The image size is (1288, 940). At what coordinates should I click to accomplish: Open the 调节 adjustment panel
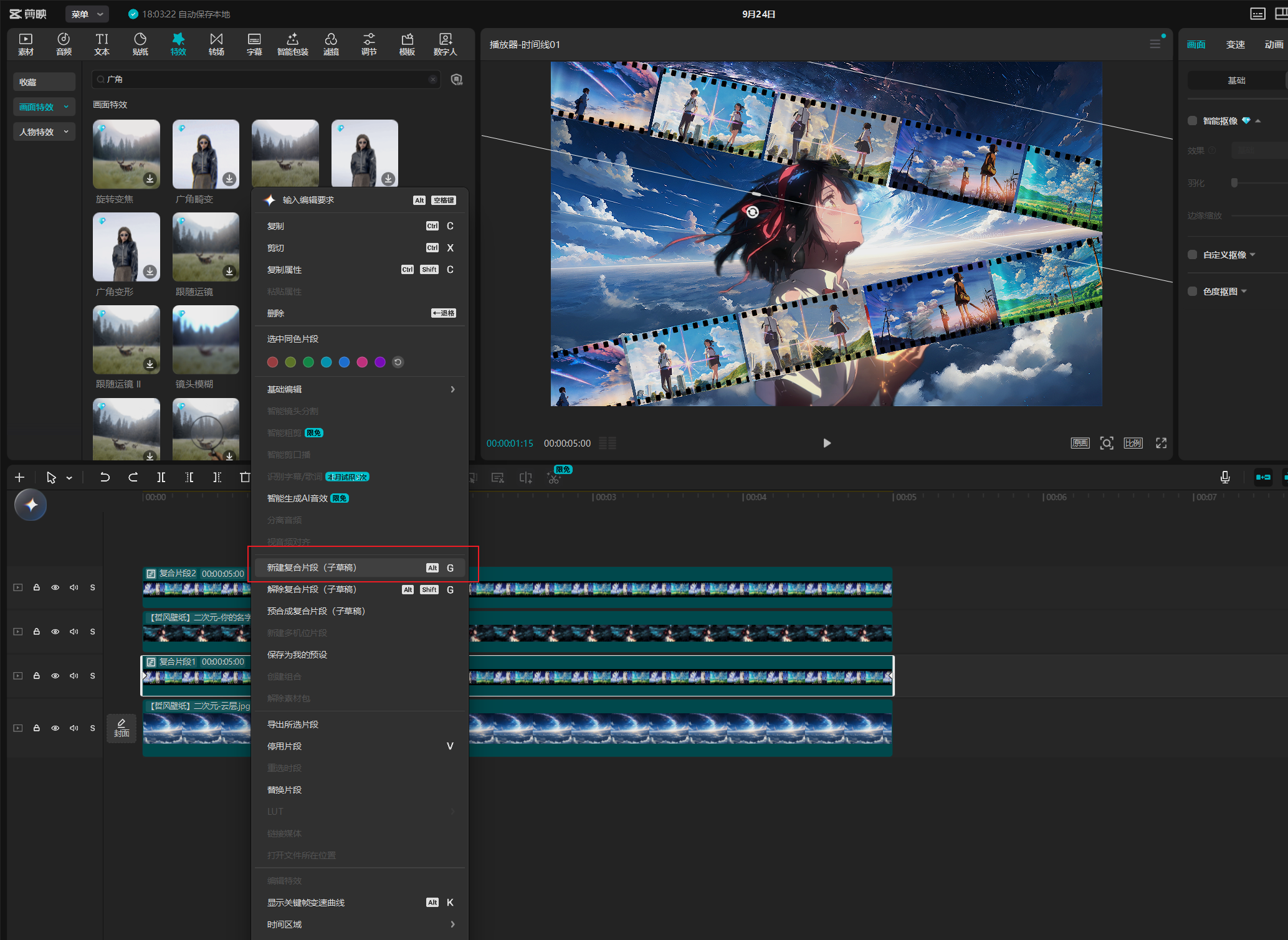369,44
